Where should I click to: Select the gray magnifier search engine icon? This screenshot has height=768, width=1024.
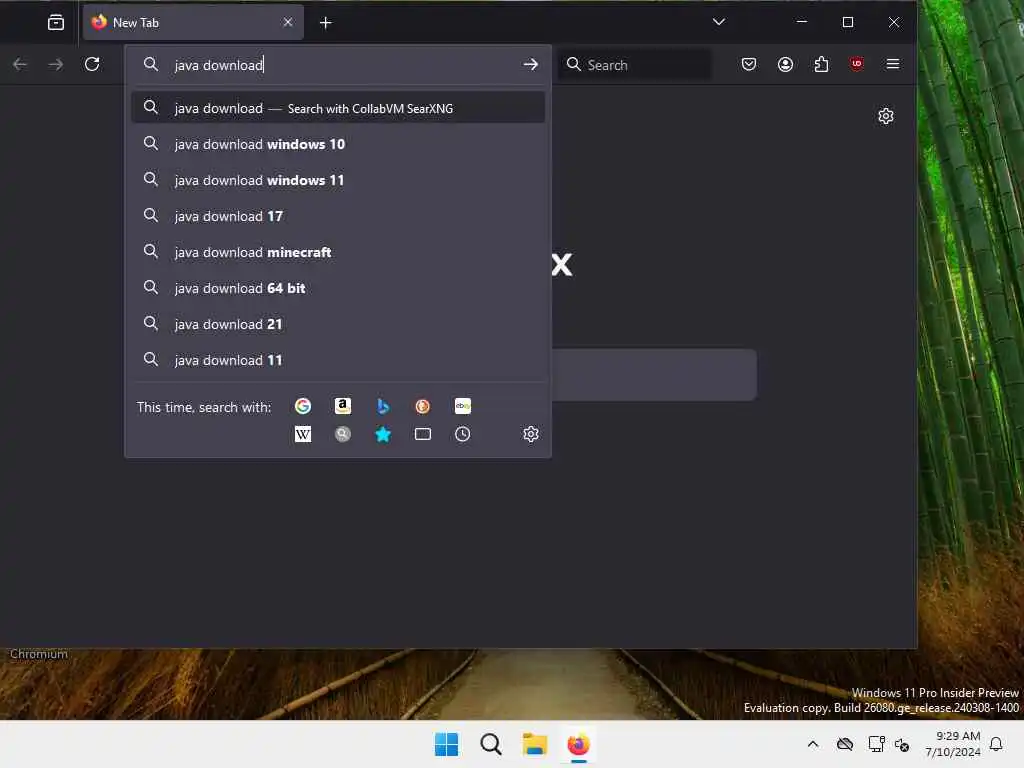tap(343, 434)
